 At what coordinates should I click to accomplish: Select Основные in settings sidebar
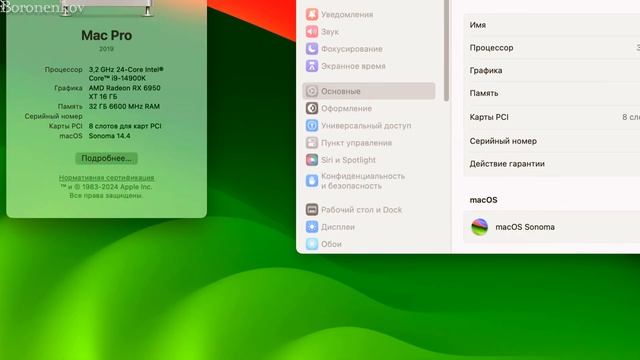pos(369,91)
